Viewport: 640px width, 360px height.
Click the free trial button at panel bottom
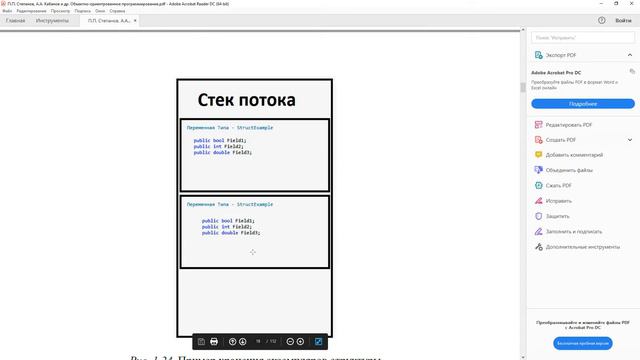[x=583, y=343]
